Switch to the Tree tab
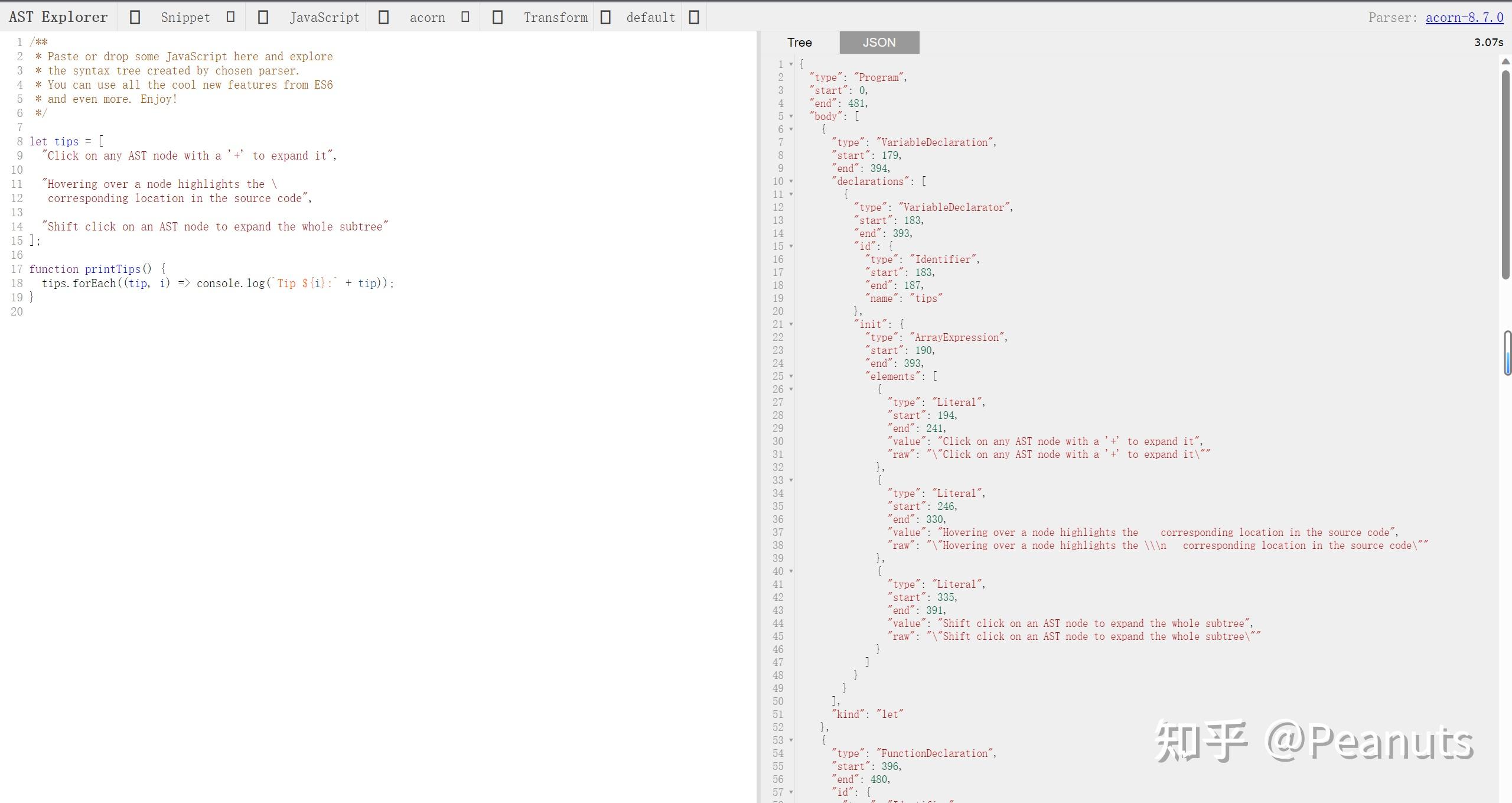The height and width of the screenshot is (803, 1512). [799, 43]
